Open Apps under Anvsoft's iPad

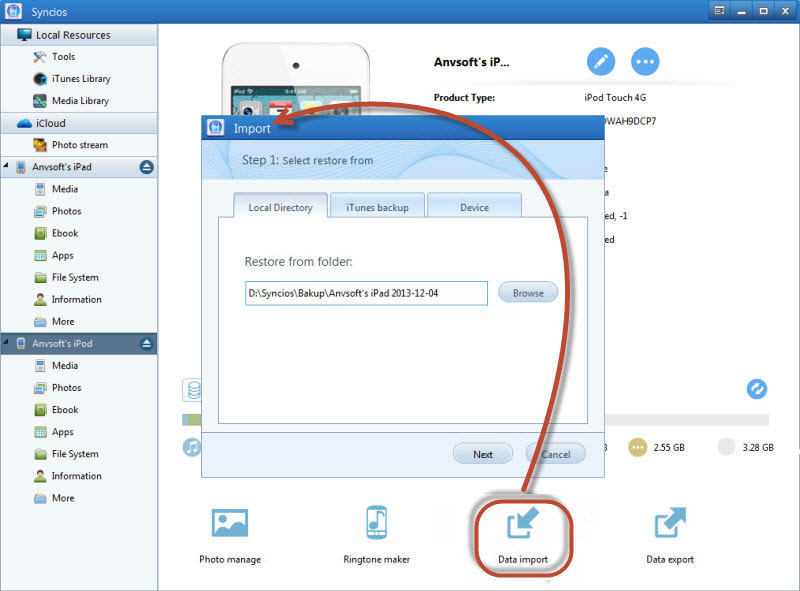[54, 255]
